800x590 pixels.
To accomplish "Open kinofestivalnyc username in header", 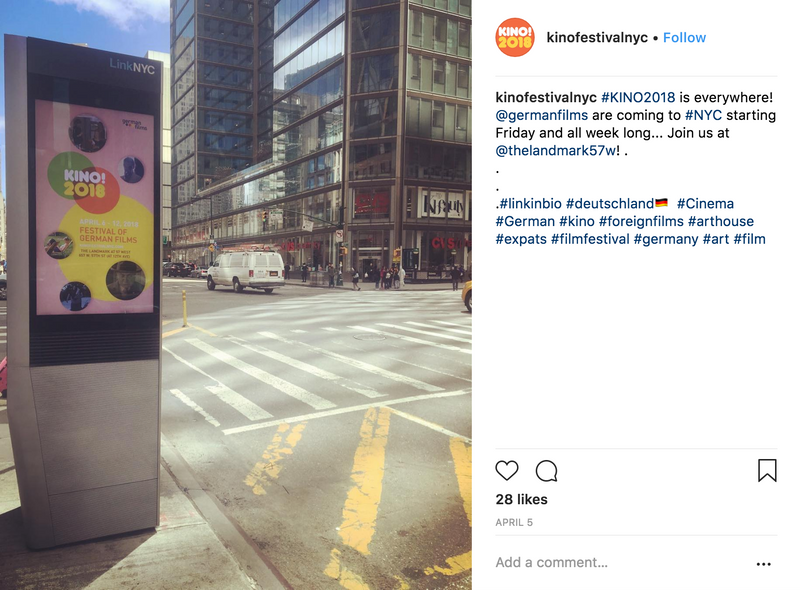I will tap(597, 38).
